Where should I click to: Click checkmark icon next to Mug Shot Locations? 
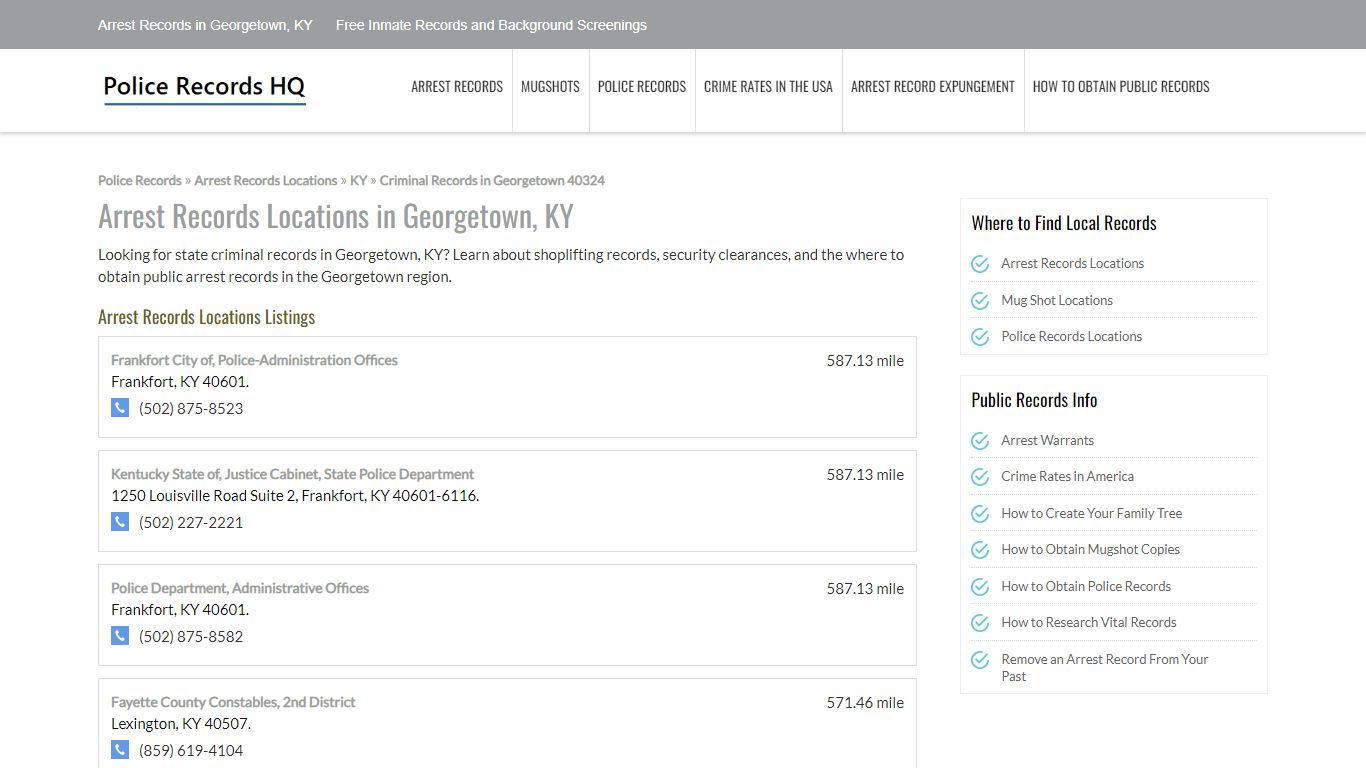(x=980, y=300)
